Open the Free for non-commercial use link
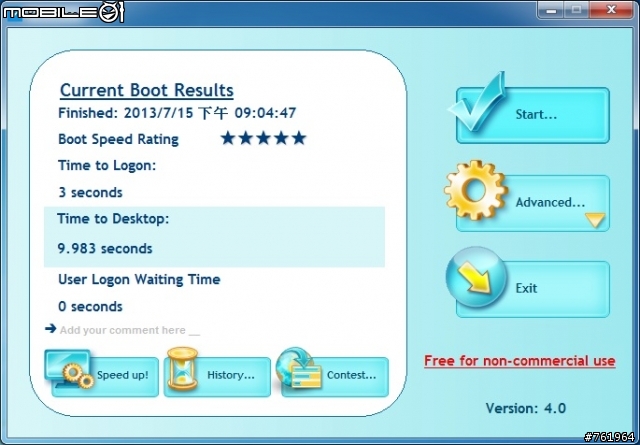 (520, 361)
